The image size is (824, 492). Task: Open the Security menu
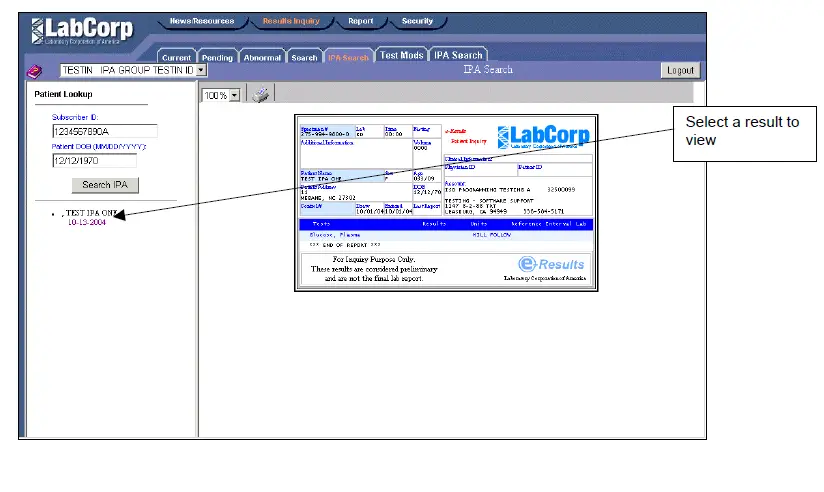pos(417,21)
